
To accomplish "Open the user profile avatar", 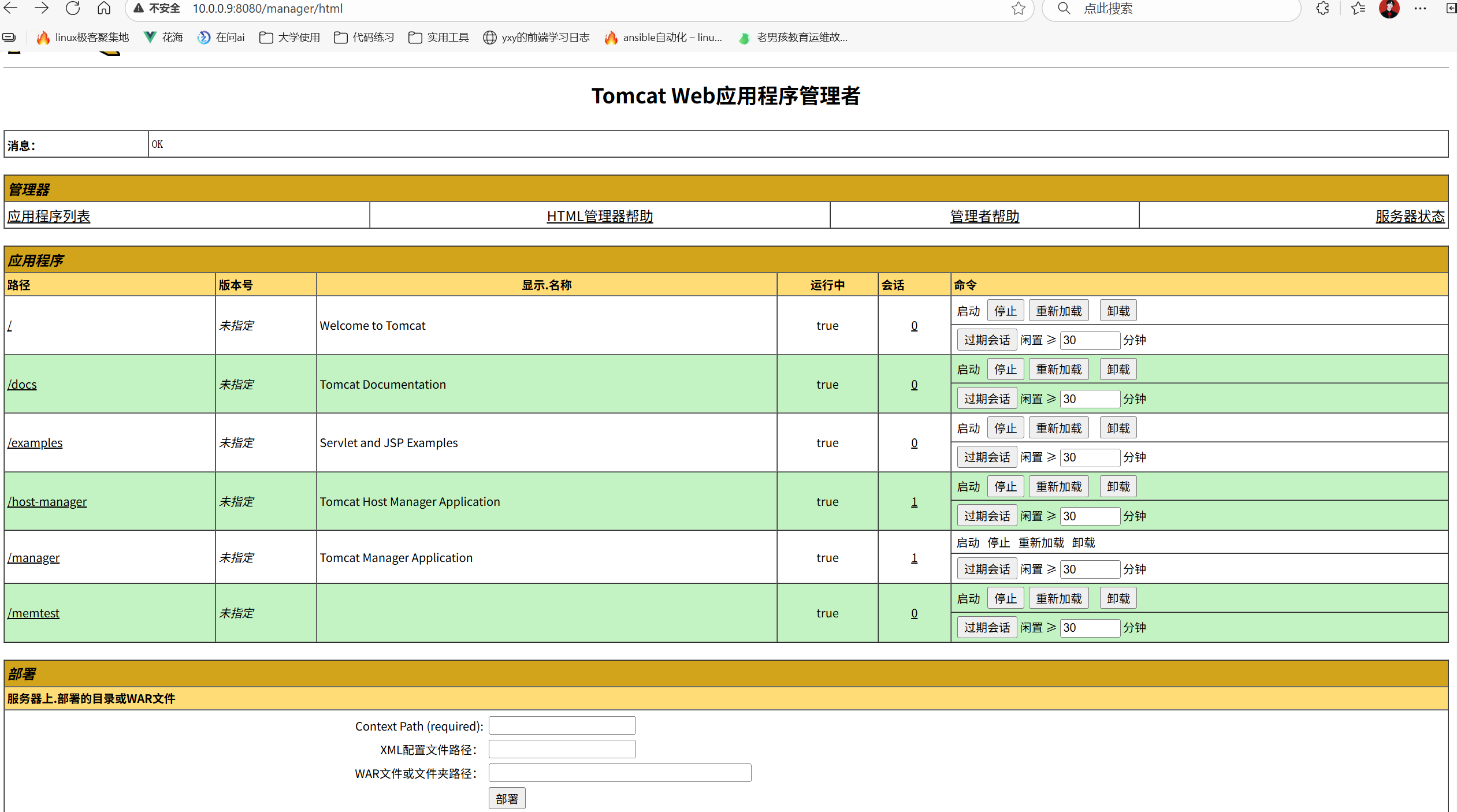I will 1389,8.
